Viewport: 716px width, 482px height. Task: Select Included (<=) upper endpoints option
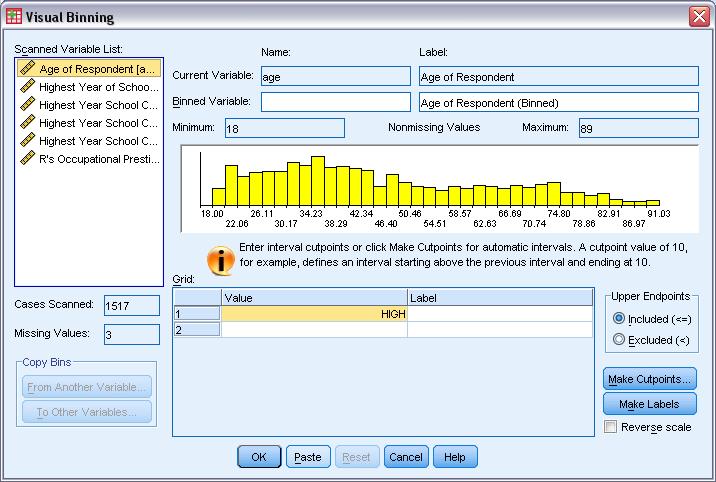coord(619,319)
